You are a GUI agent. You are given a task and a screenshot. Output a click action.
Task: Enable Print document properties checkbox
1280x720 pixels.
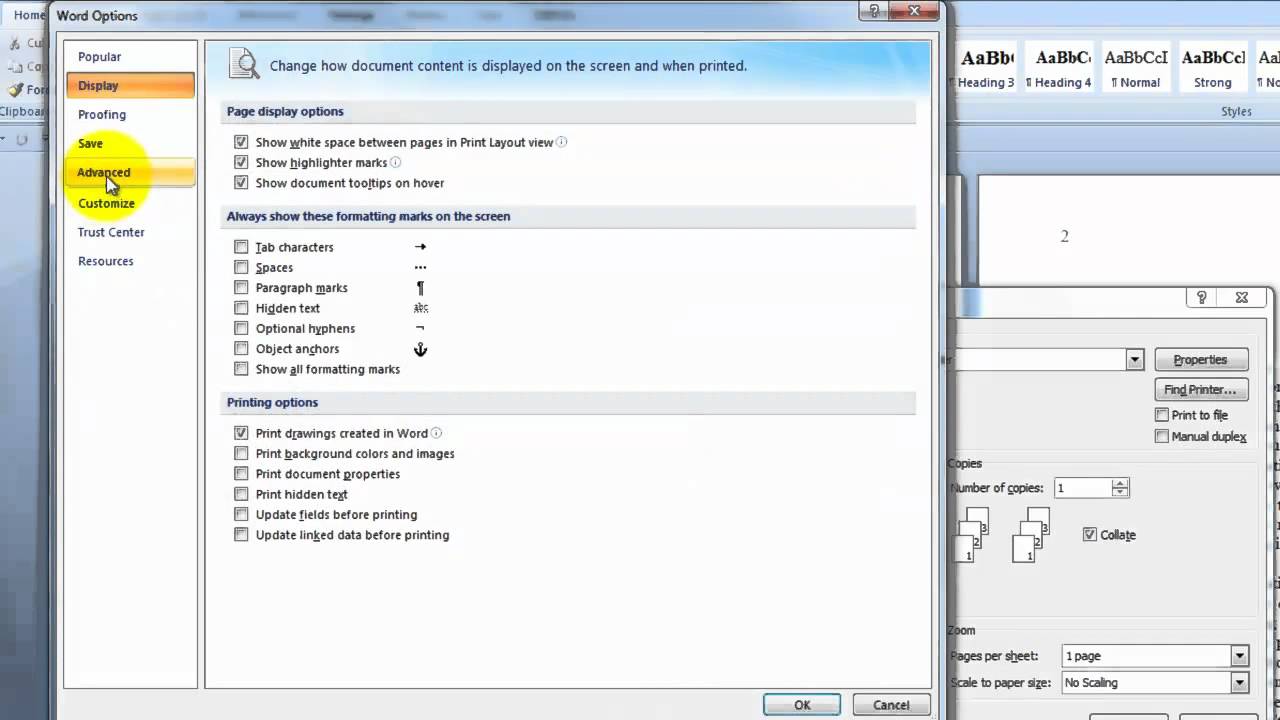(241, 474)
